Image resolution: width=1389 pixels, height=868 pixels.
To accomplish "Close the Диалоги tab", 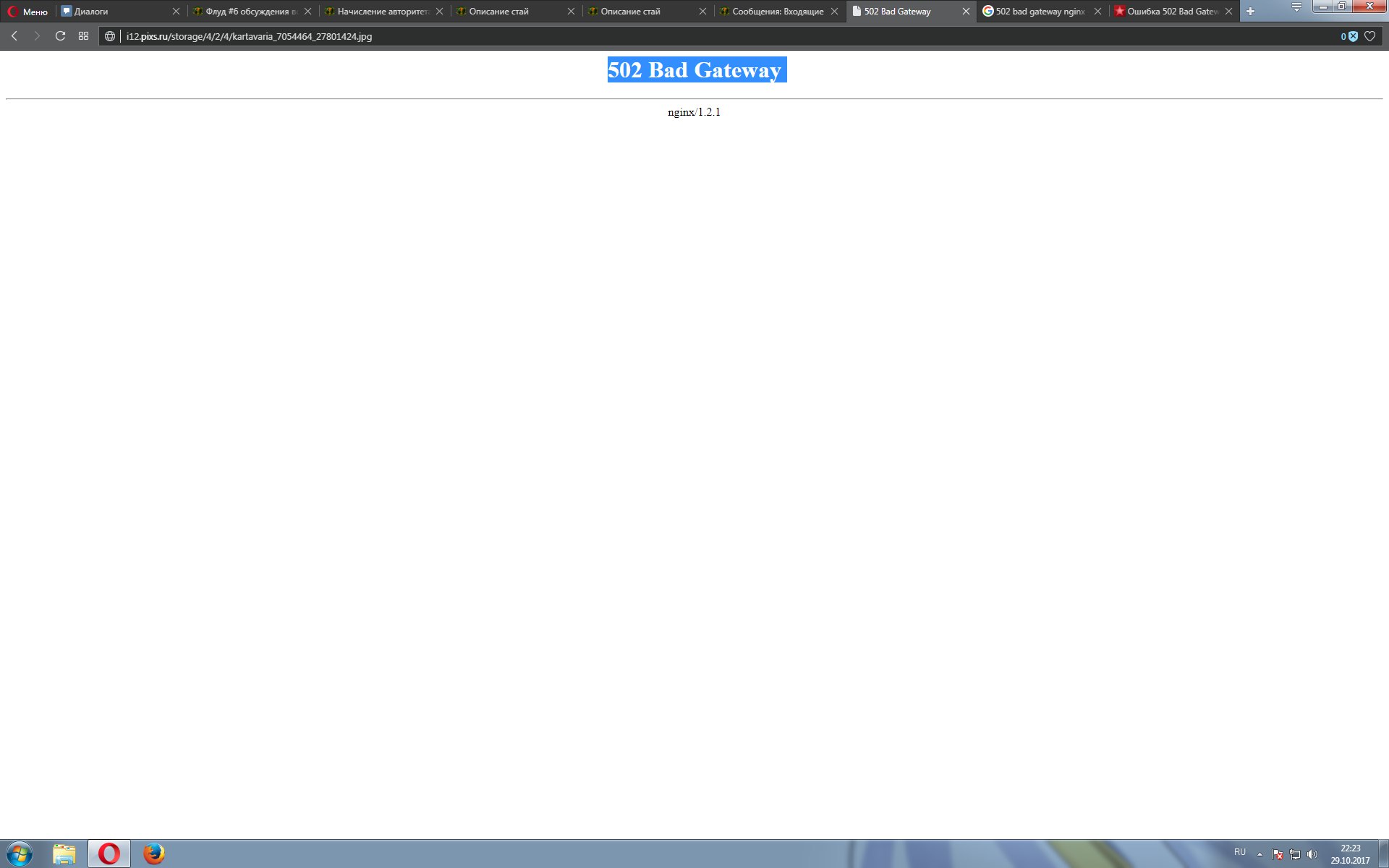I will click(176, 12).
